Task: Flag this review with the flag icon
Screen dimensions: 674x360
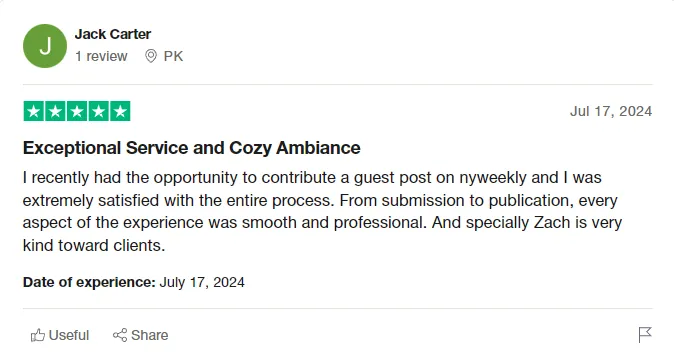Action: tap(645, 335)
